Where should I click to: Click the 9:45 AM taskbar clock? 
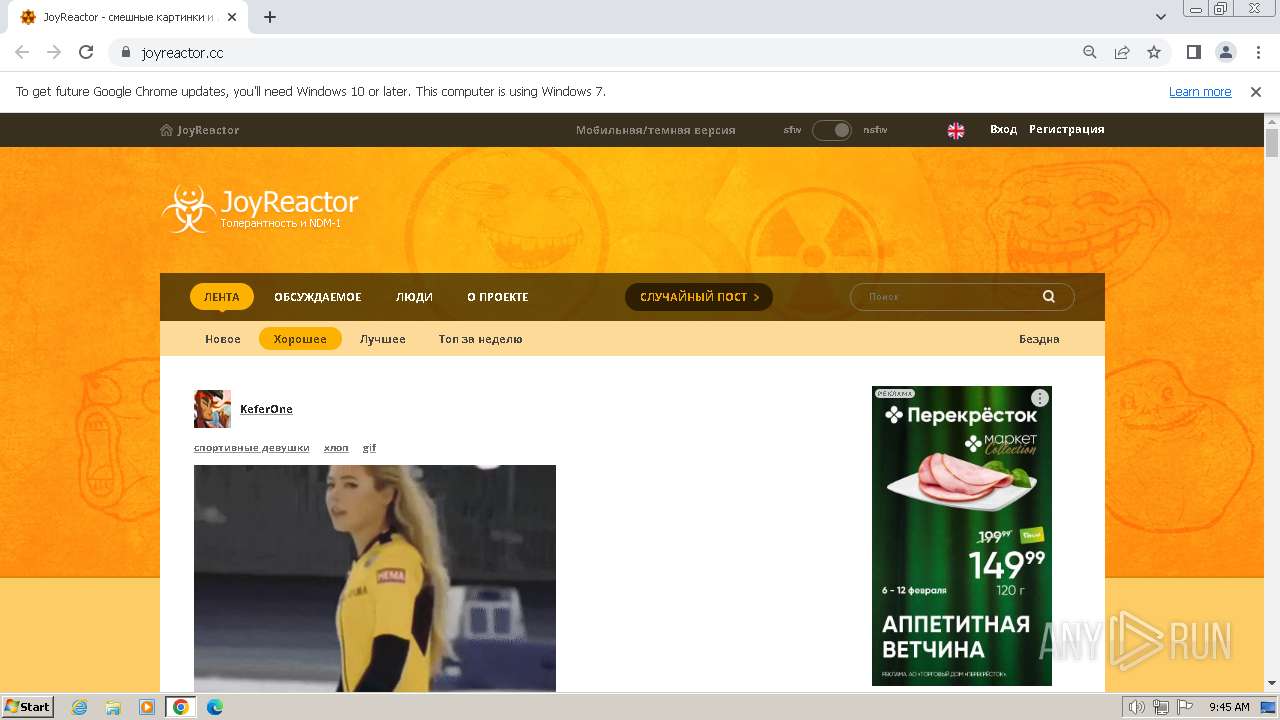1229,707
